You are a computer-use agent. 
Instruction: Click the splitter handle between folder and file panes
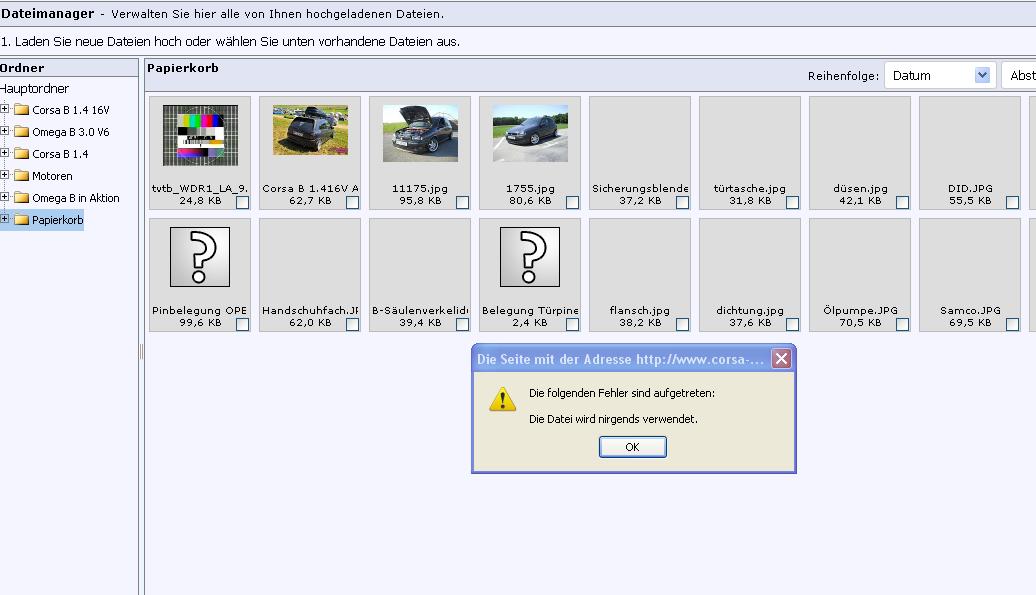141,351
